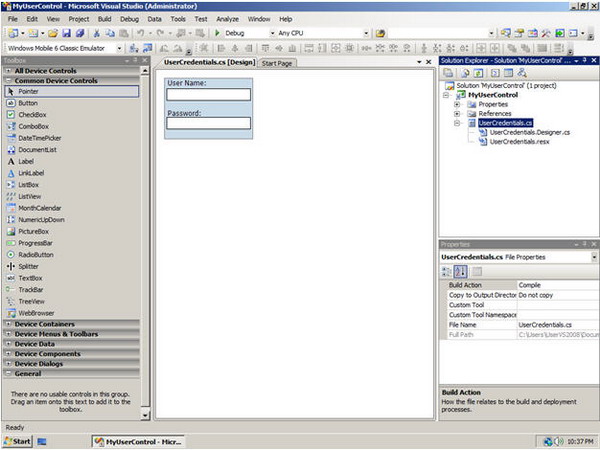
Task: Switch Properties panel to Categorized view
Action: tap(447, 272)
